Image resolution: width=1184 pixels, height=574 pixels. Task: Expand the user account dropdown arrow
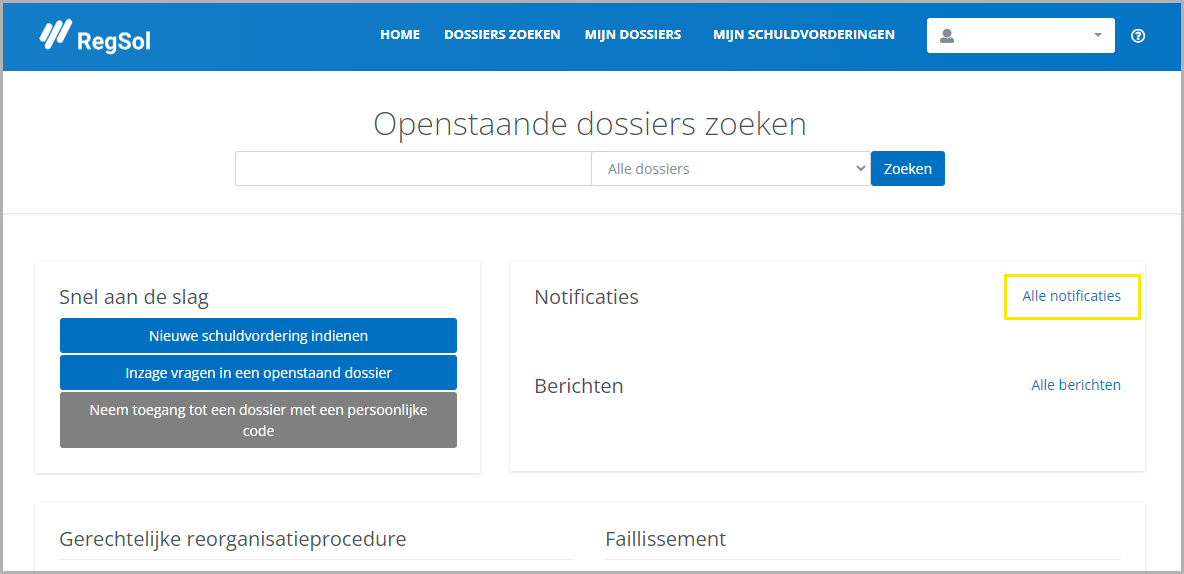pyautogui.click(x=1098, y=35)
